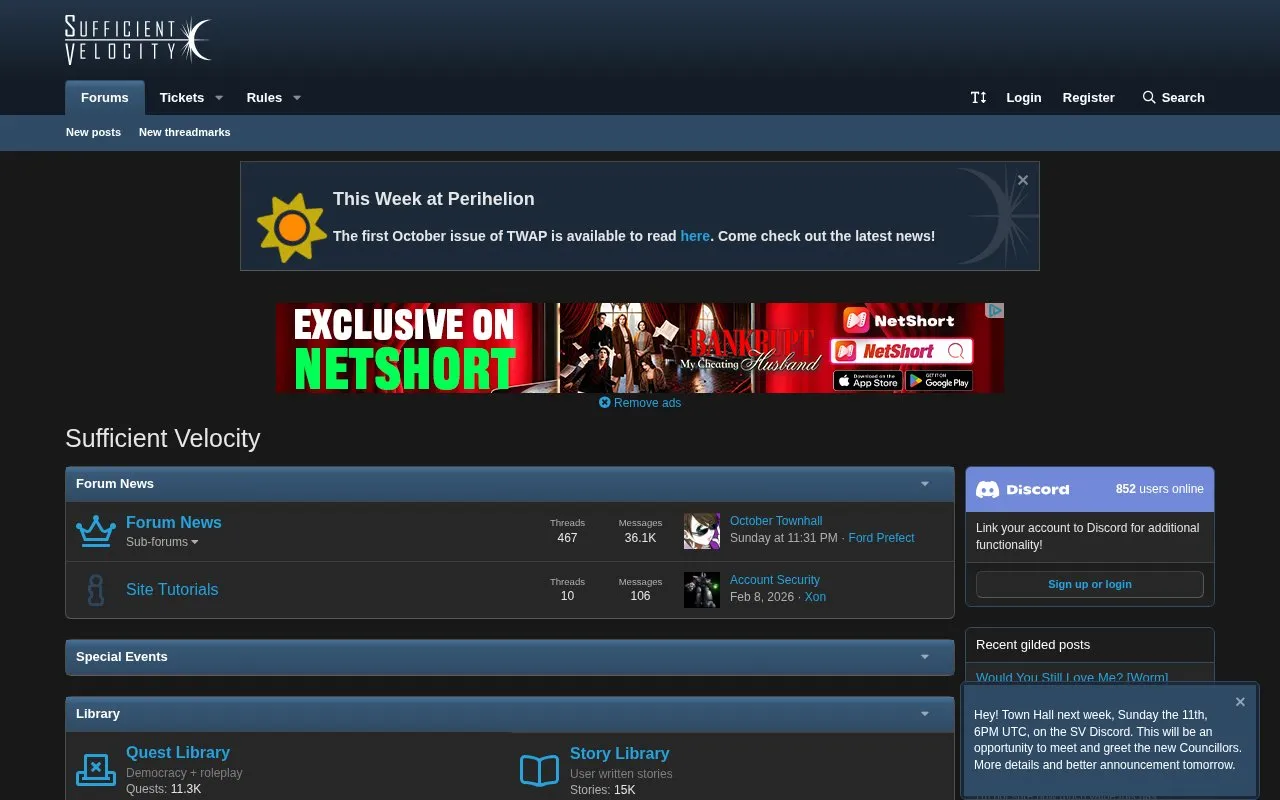The width and height of the screenshot is (1280, 800).
Task: Collapse the Forum News category
Action: [x=925, y=484]
